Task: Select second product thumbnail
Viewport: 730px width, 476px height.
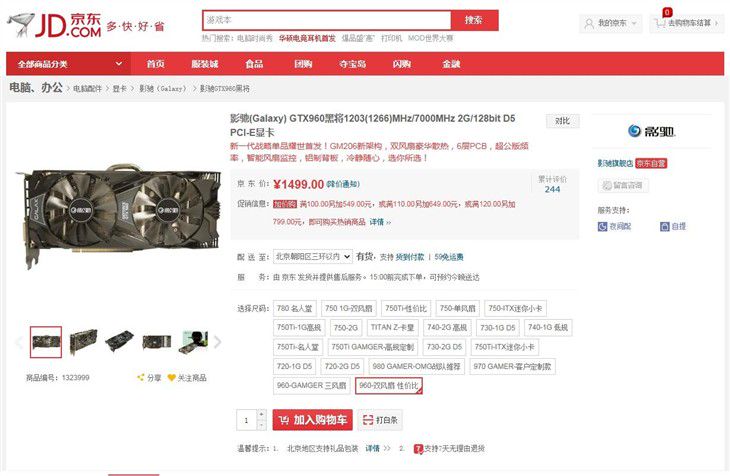Action: (83, 342)
